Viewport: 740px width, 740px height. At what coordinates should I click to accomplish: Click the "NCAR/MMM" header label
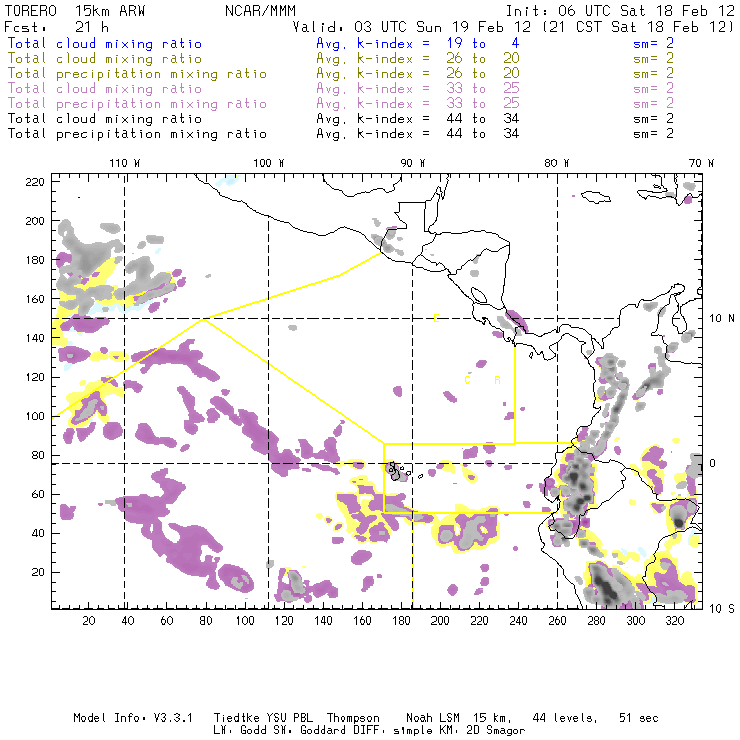[260, 11]
